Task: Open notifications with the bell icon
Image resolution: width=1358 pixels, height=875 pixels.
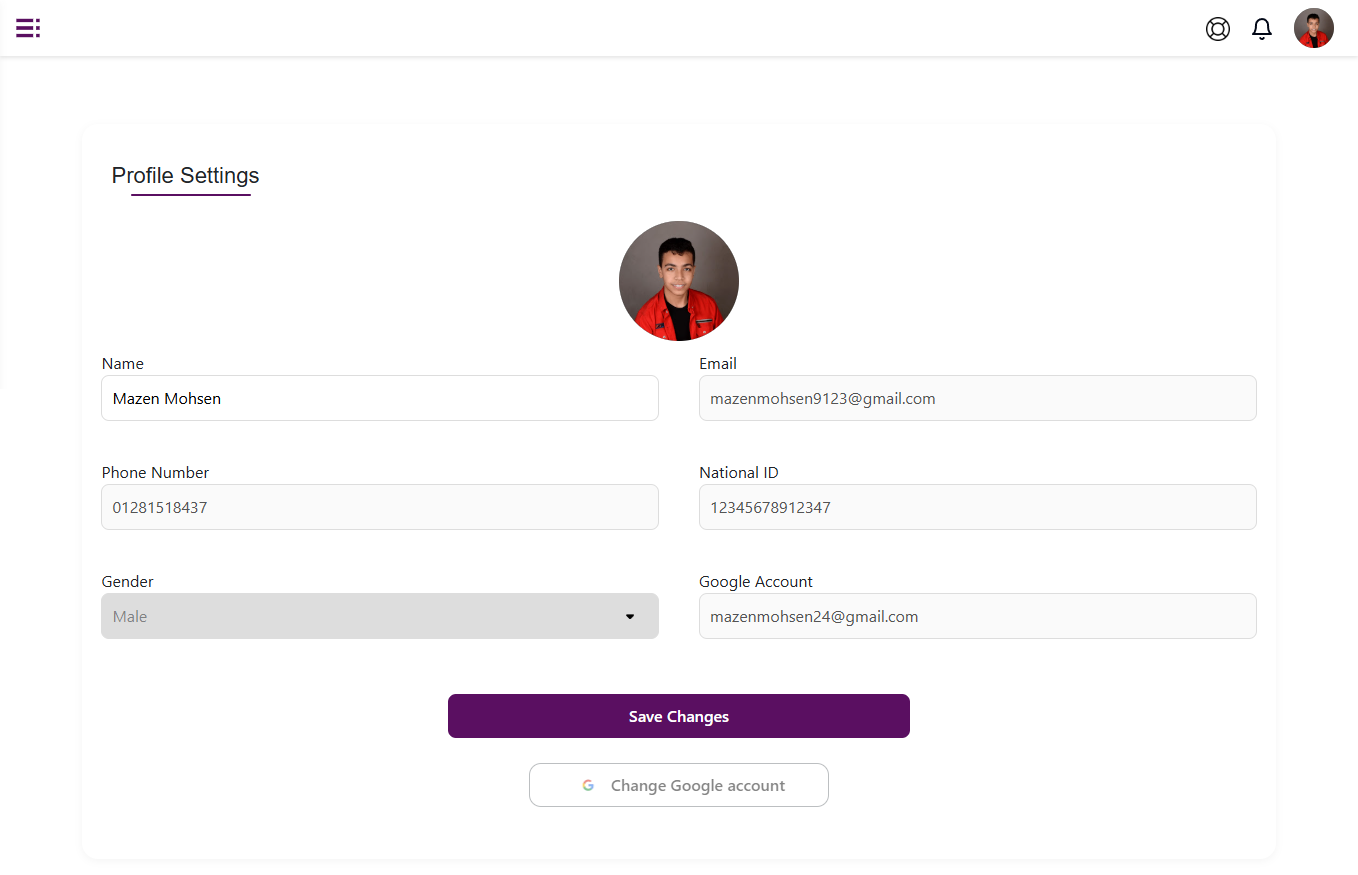Action: (x=1262, y=29)
